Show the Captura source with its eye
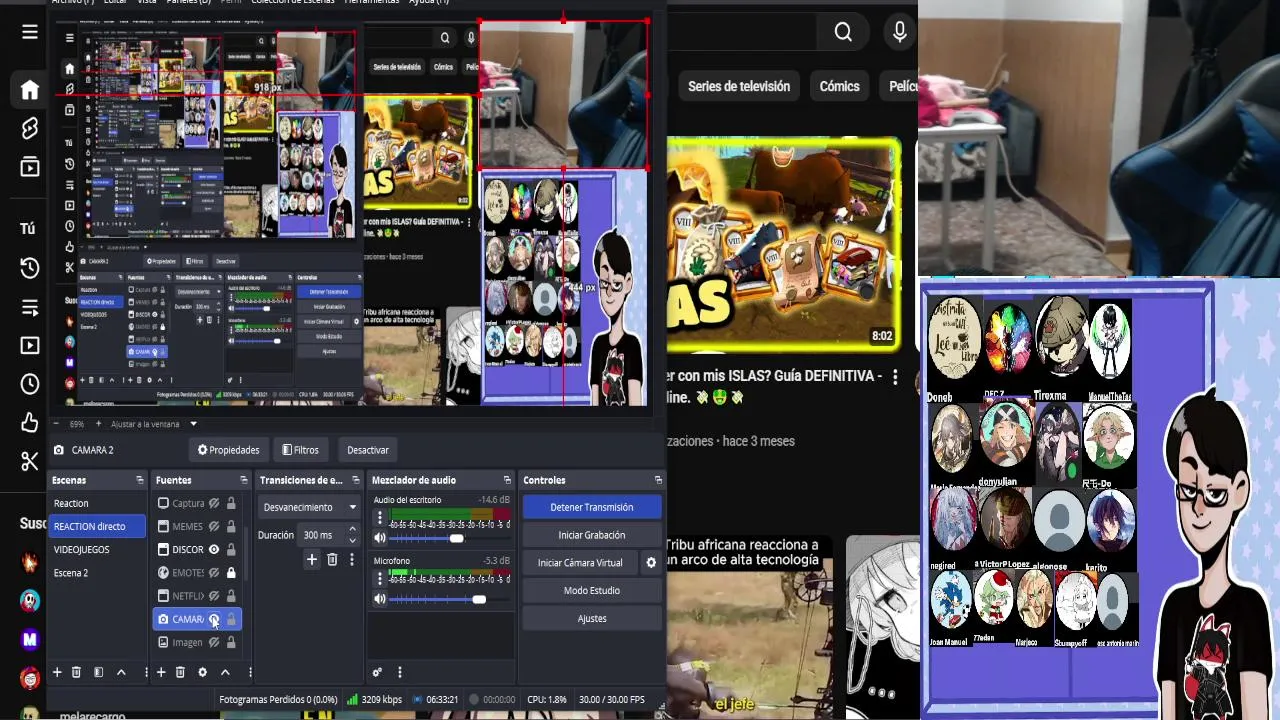This screenshot has height=720, width=1280. click(214, 503)
